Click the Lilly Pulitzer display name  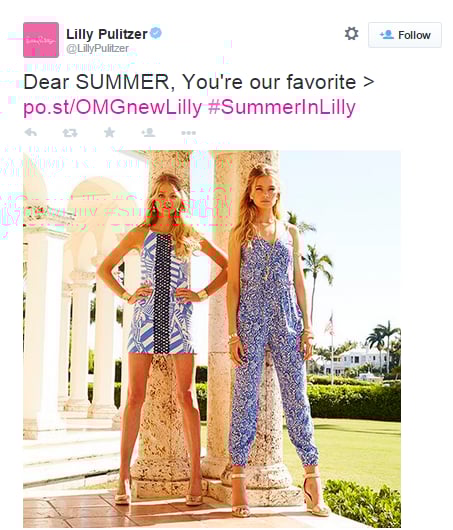[x=107, y=34]
